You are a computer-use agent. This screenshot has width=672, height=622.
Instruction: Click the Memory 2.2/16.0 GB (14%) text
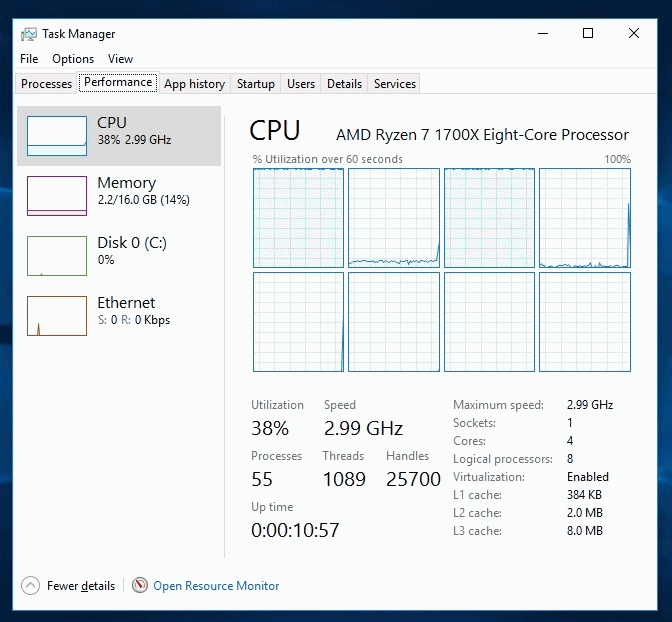click(x=144, y=200)
